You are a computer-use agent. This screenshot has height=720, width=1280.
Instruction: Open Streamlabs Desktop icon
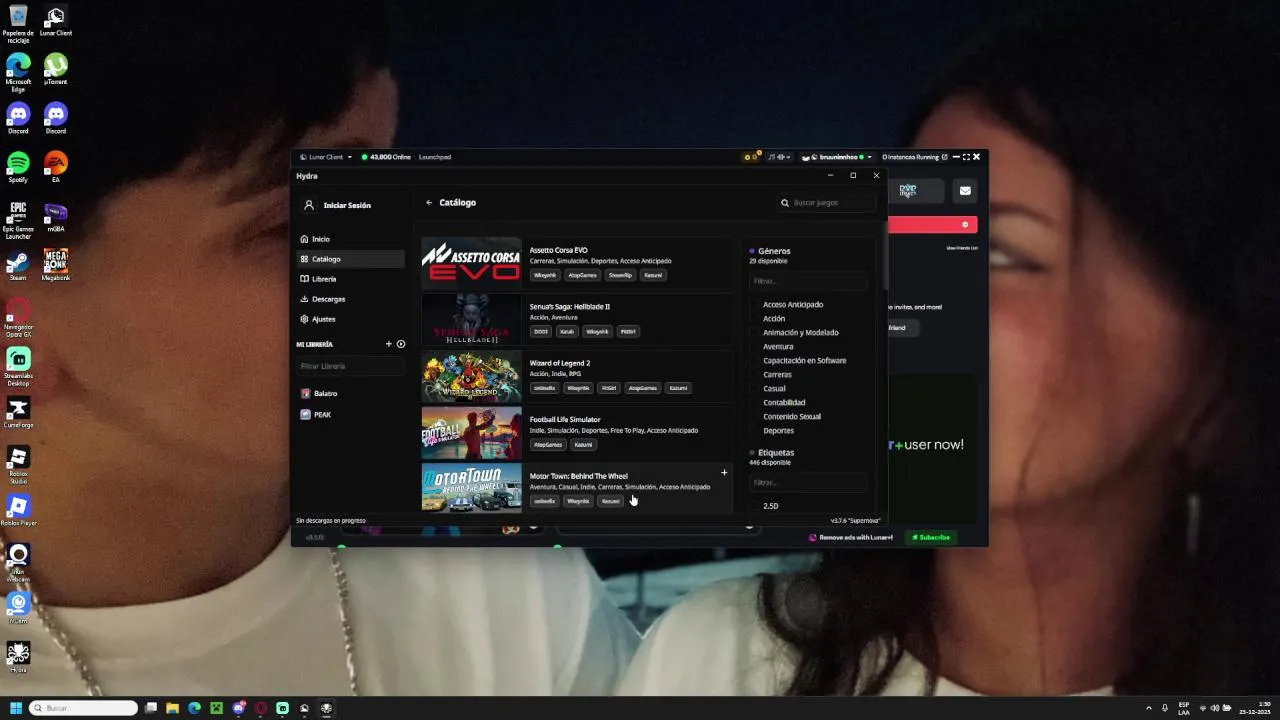coord(18,367)
